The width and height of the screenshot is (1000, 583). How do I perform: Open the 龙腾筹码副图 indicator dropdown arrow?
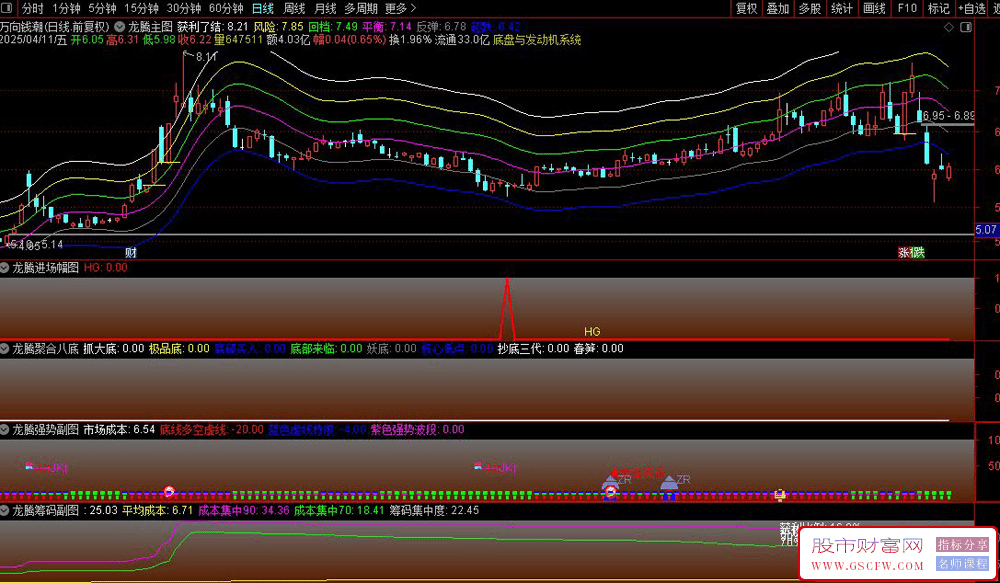(x=5, y=511)
